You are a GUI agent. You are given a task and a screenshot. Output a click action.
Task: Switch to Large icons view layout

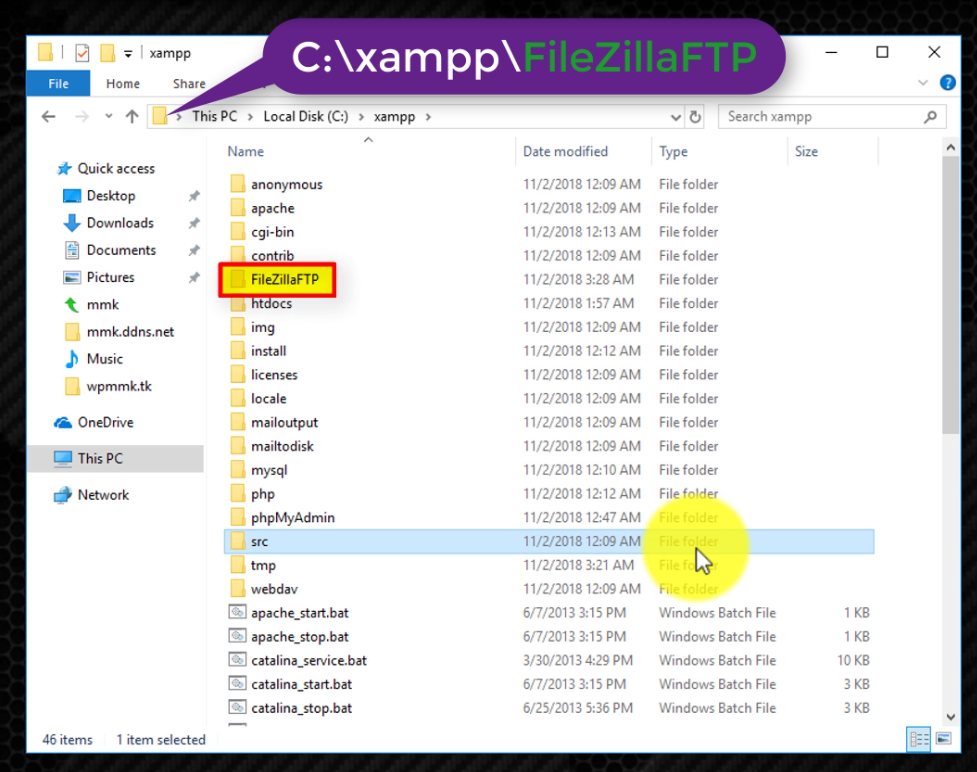pos(943,739)
